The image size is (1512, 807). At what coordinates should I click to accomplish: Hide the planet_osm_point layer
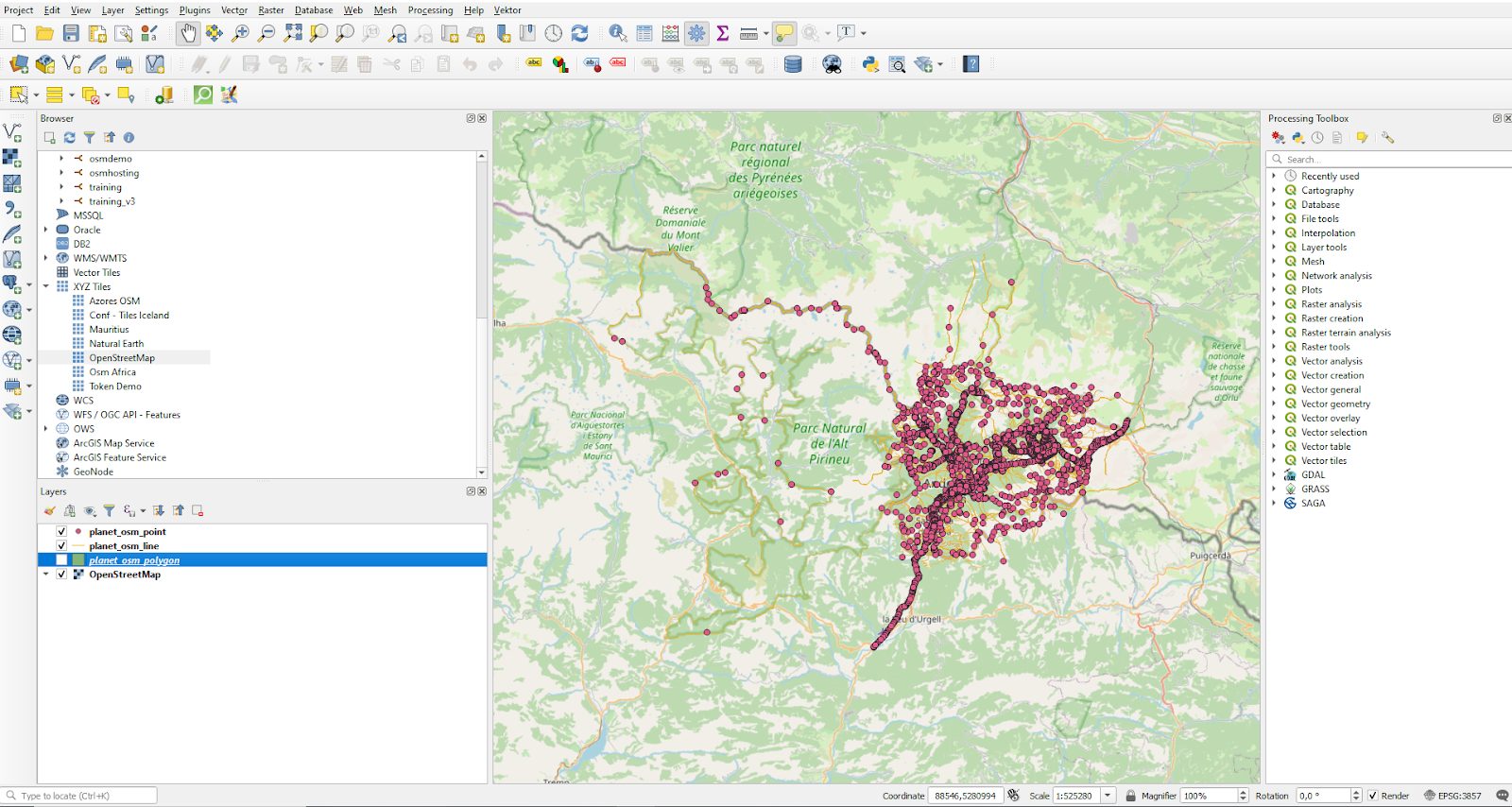61,532
